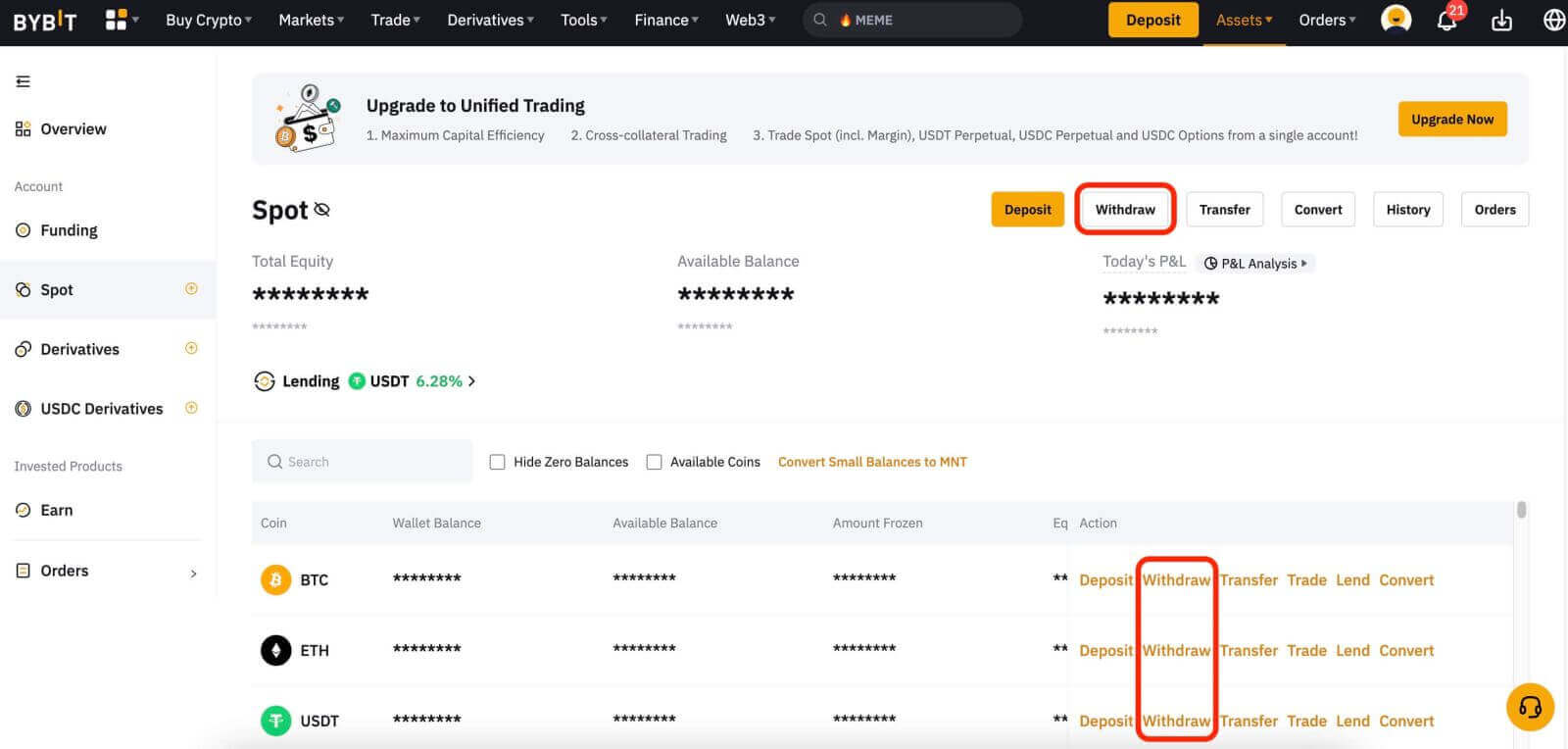This screenshot has width=1568, height=749.
Task: Check the Available Coins checkbox
Action: click(655, 462)
